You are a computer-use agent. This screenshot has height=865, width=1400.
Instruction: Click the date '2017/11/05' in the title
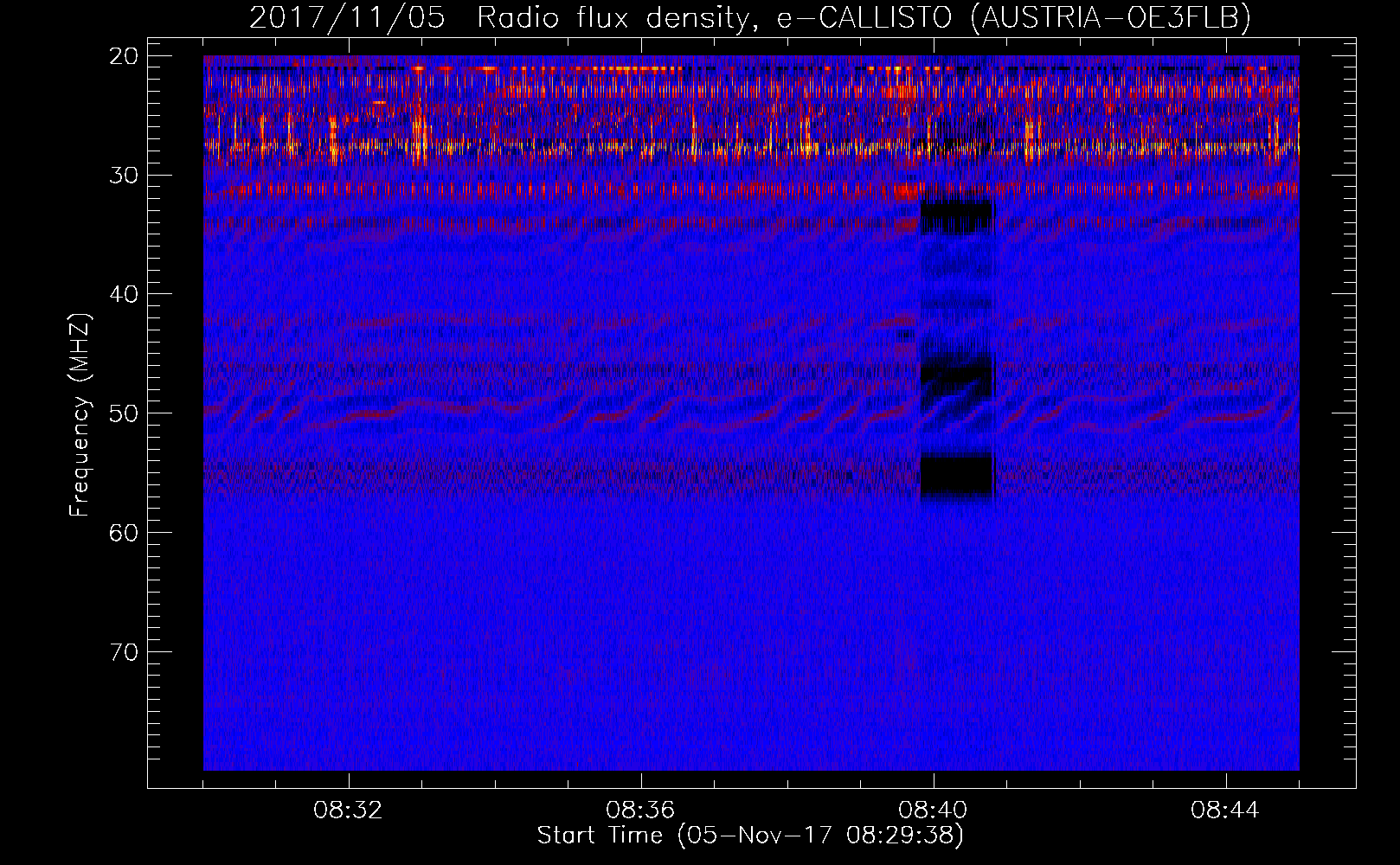(x=347, y=18)
